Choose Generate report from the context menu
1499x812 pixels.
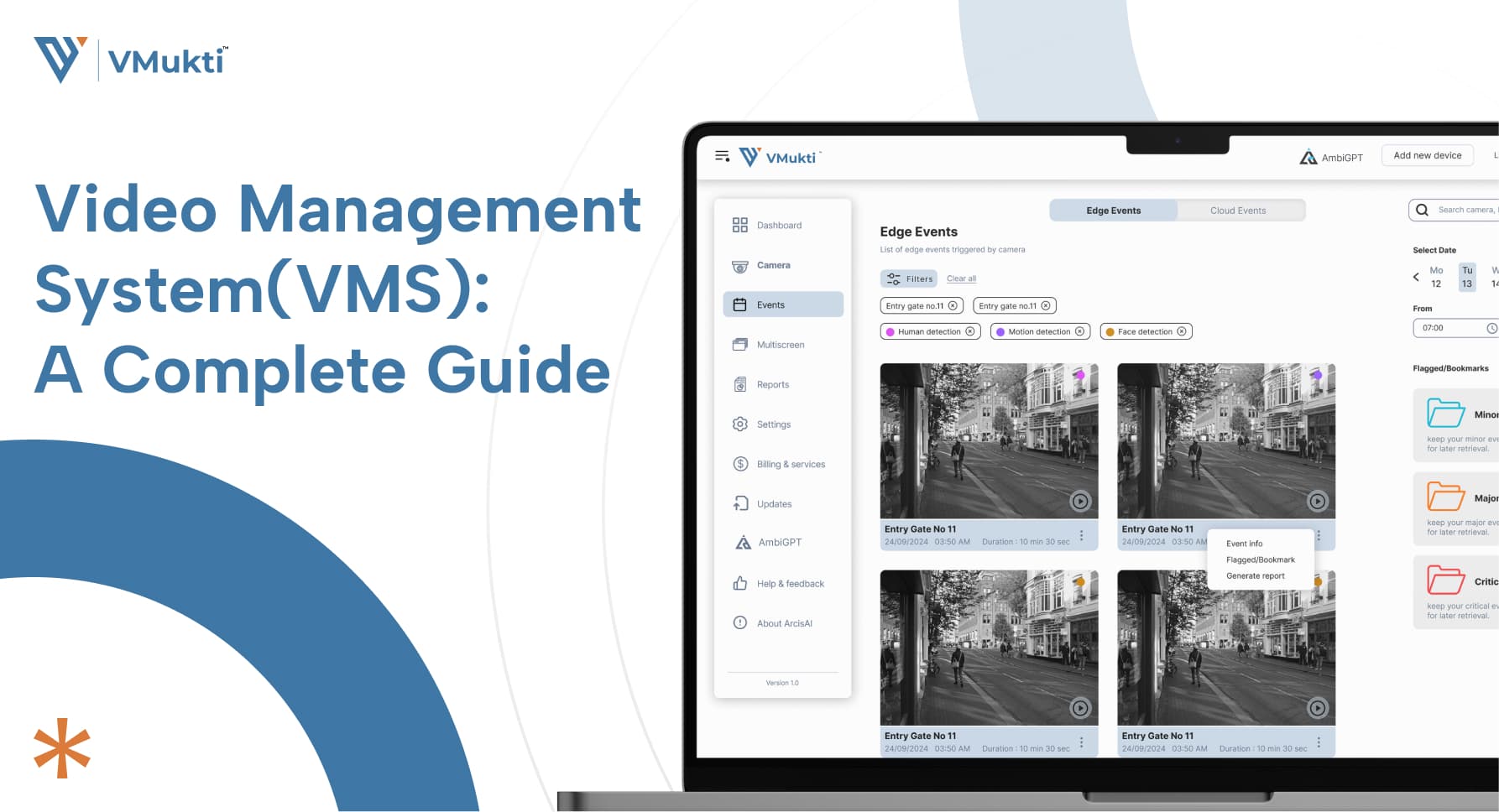[1255, 575]
